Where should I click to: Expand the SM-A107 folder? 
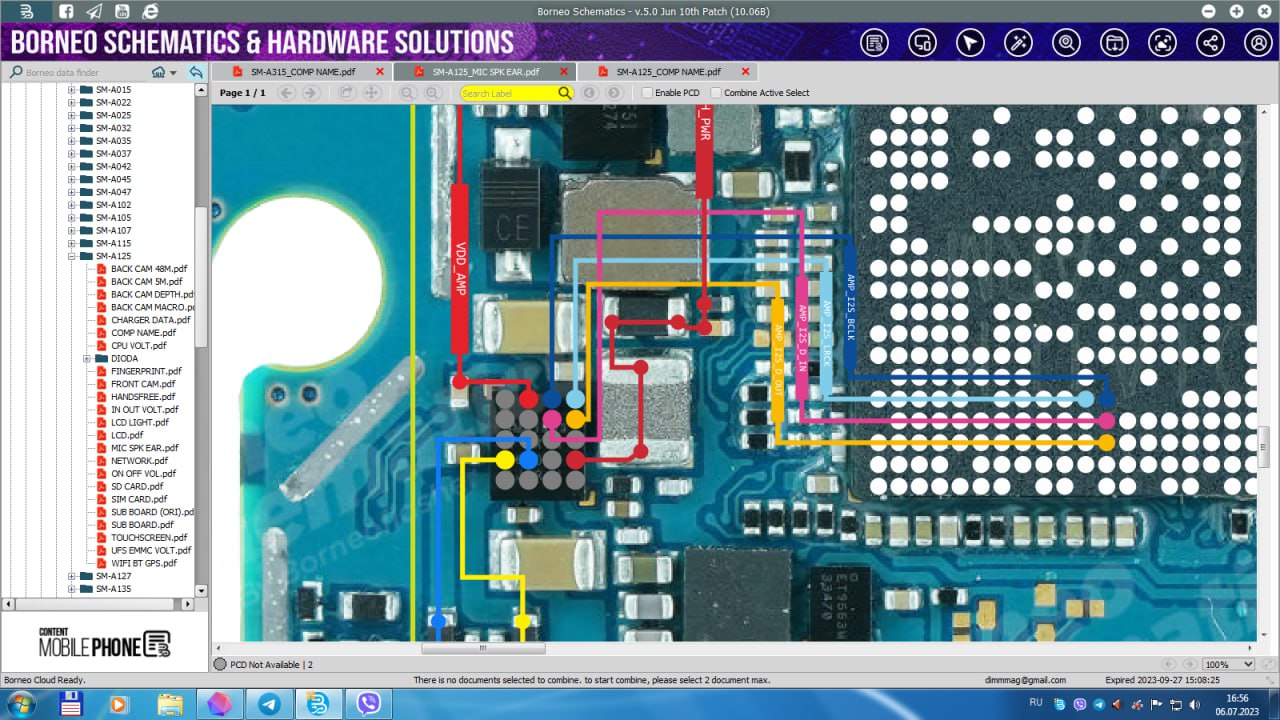click(x=72, y=231)
